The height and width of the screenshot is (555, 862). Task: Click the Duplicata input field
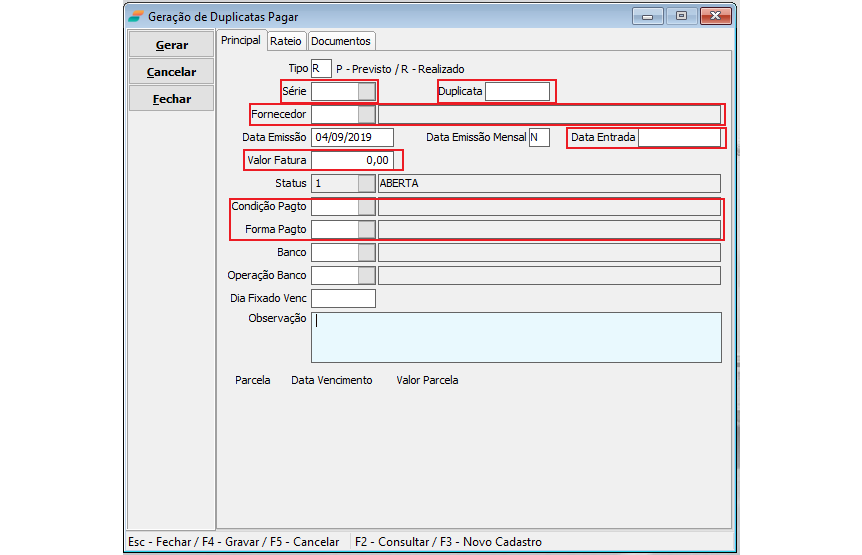517,92
